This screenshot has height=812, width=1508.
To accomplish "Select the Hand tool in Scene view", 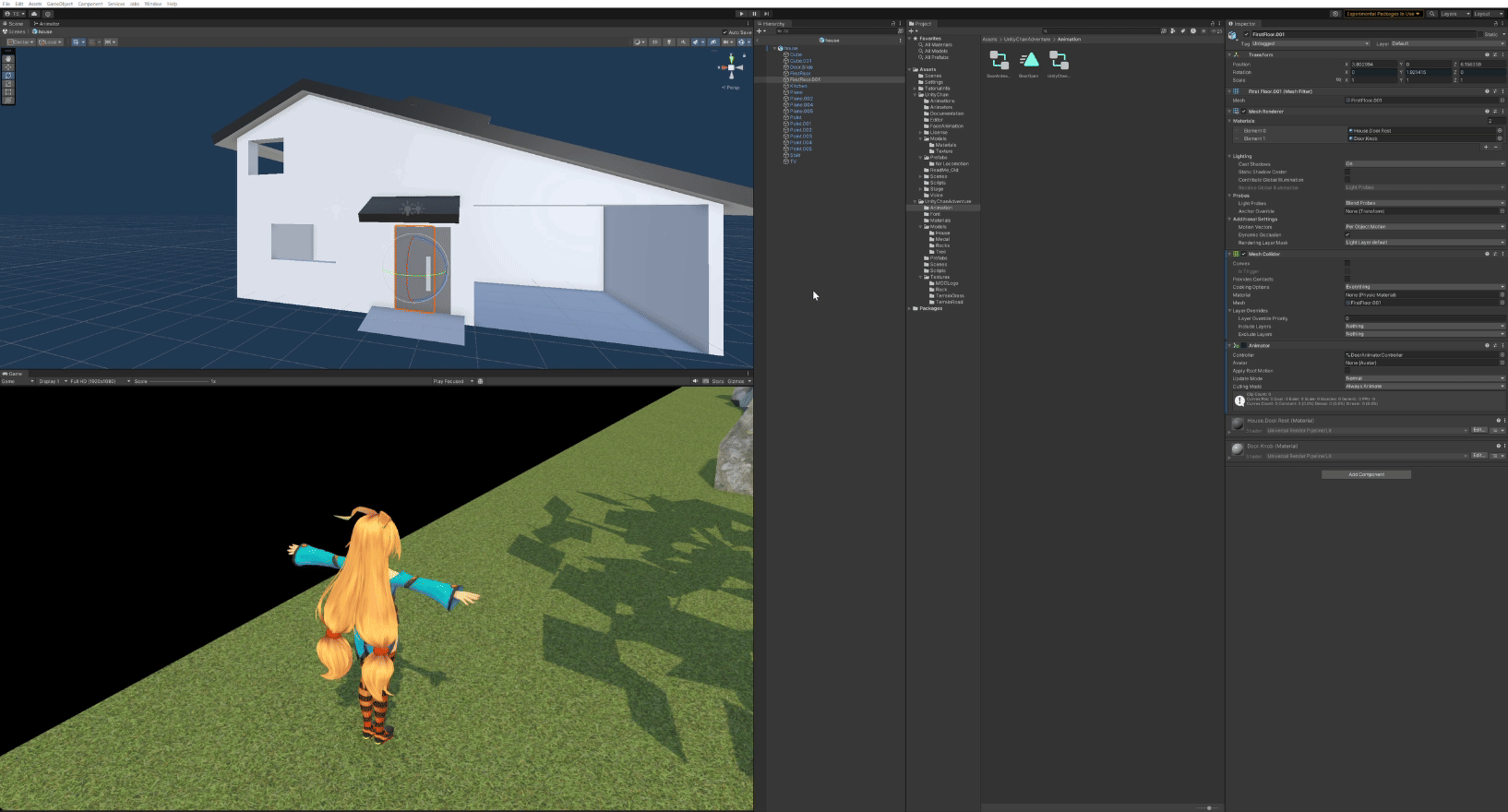I will (x=8, y=58).
